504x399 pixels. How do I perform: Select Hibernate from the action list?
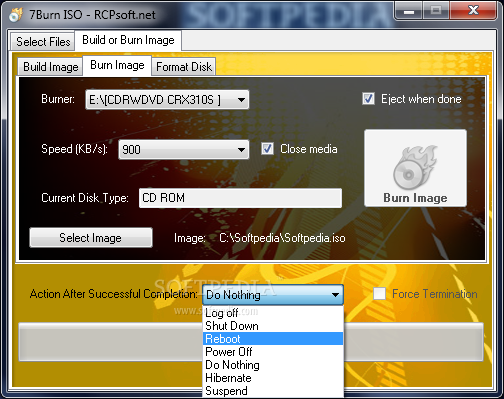pyautogui.click(x=273, y=378)
